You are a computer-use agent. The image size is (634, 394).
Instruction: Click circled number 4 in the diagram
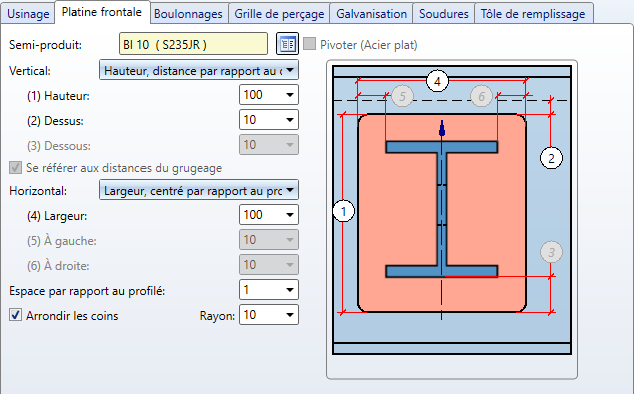pos(437,81)
